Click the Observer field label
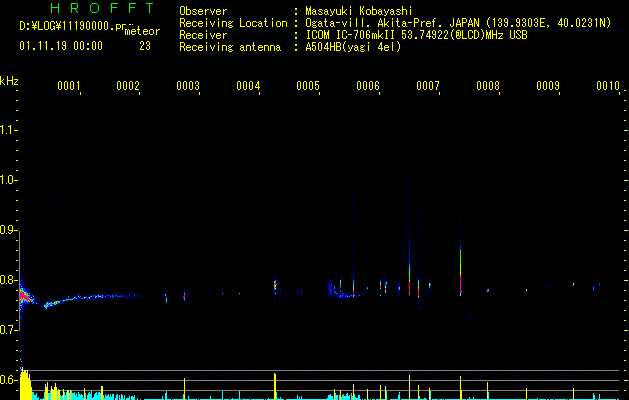This screenshot has width=629, height=400. [203, 11]
